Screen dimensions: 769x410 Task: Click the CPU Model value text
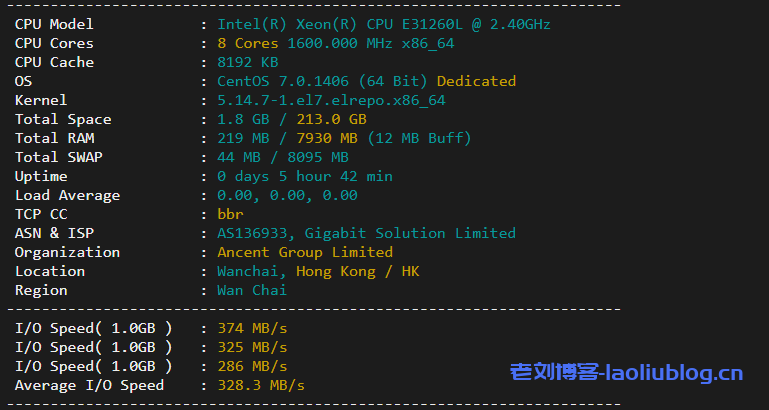click(383, 24)
